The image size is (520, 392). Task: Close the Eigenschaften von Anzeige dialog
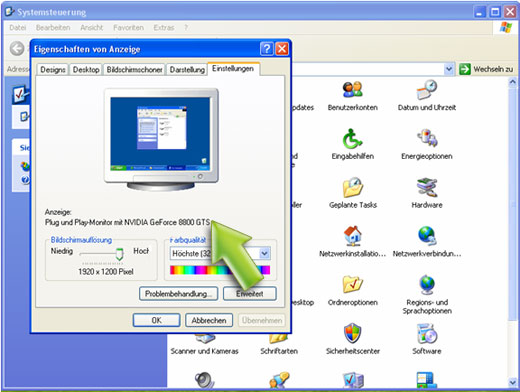click(282, 49)
